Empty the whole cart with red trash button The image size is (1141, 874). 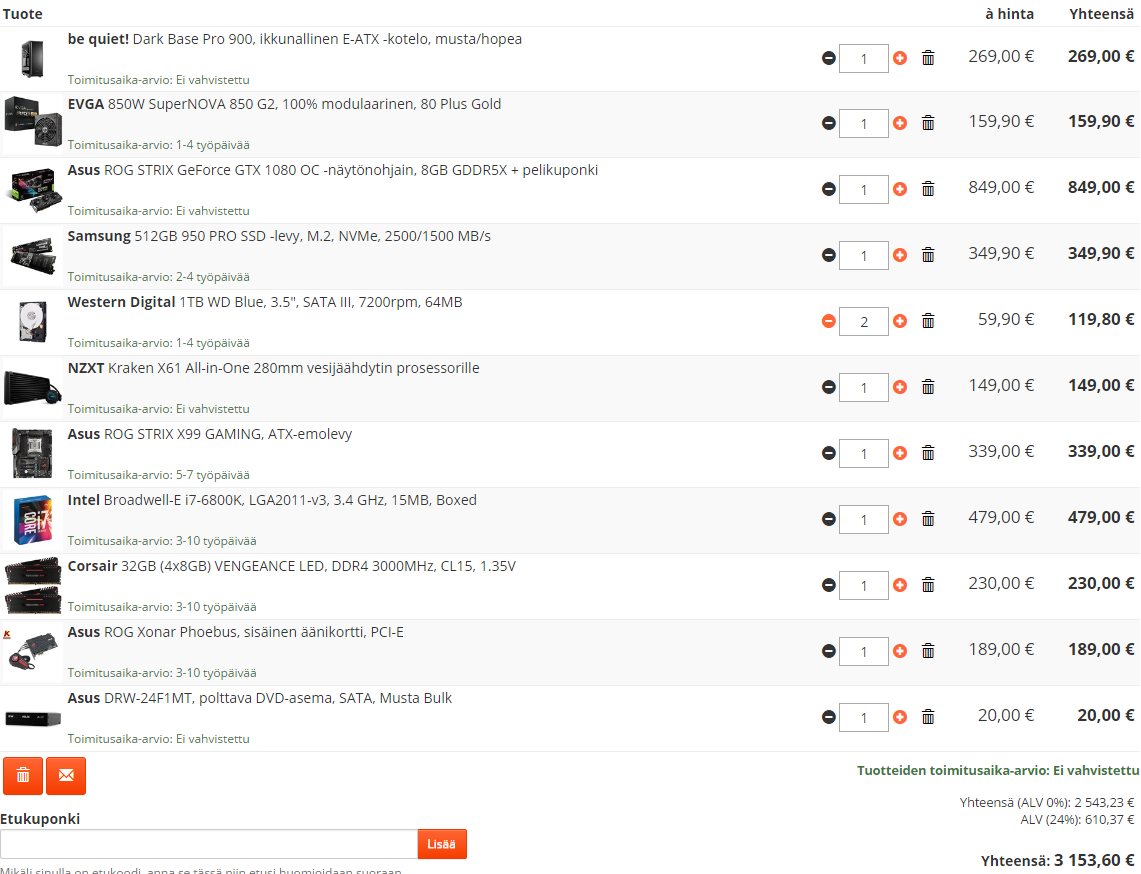(23, 776)
